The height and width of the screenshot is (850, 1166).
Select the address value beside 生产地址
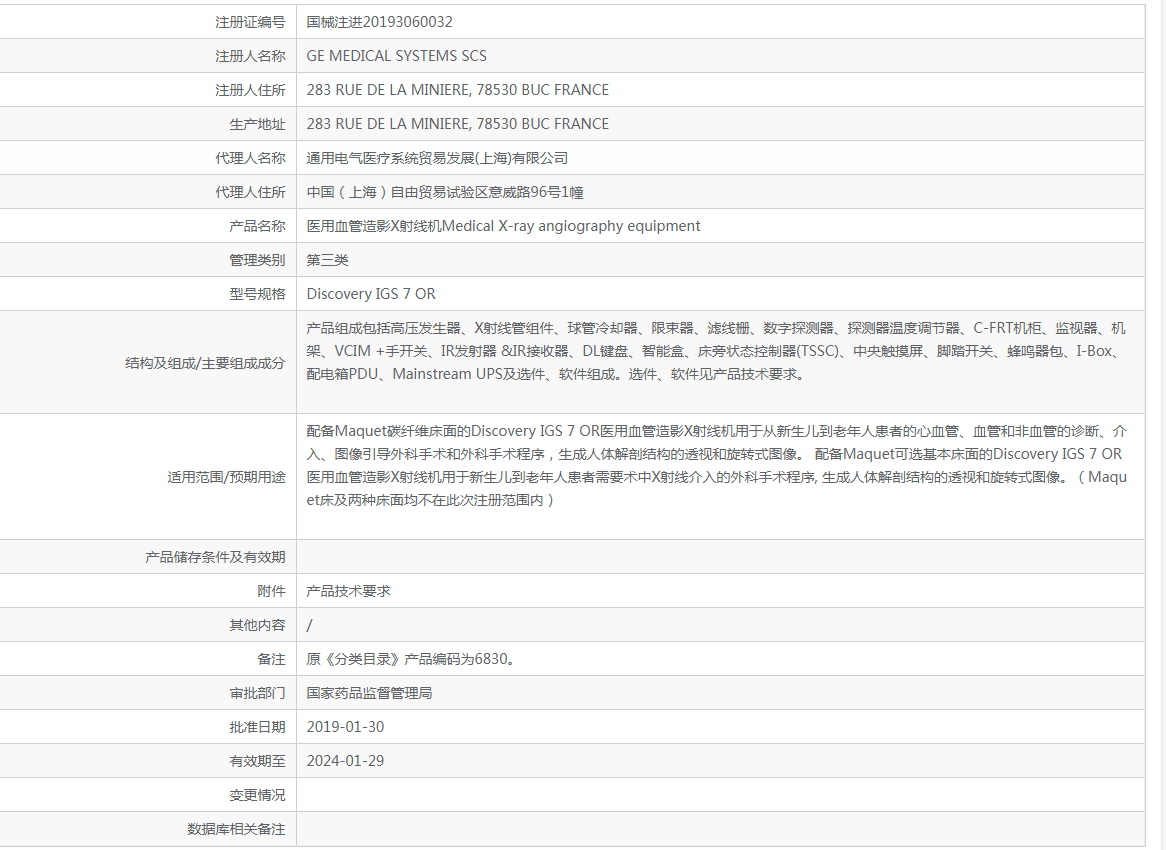[457, 124]
